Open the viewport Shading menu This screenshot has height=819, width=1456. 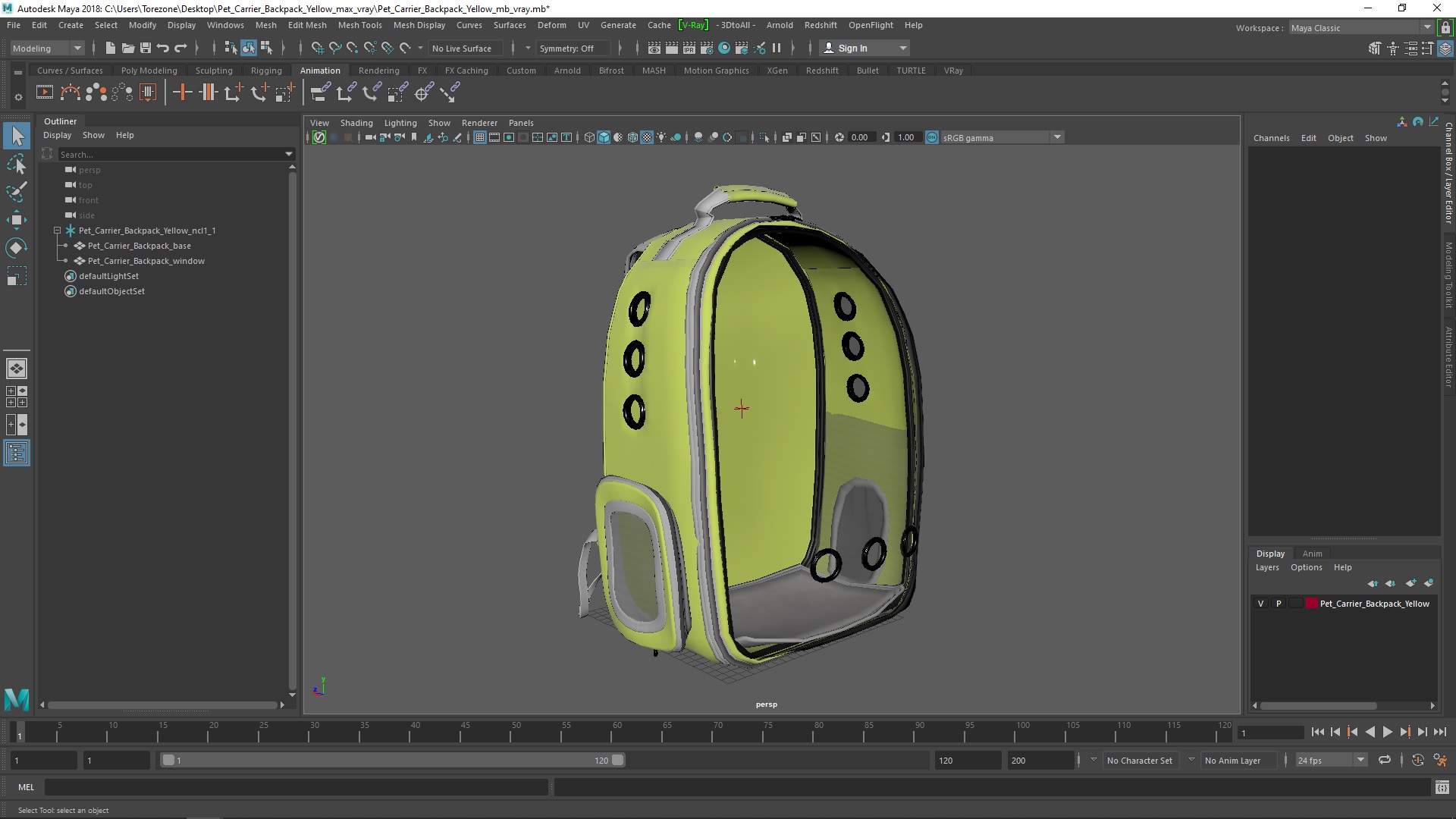pyautogui.click(x=356, y=123)
